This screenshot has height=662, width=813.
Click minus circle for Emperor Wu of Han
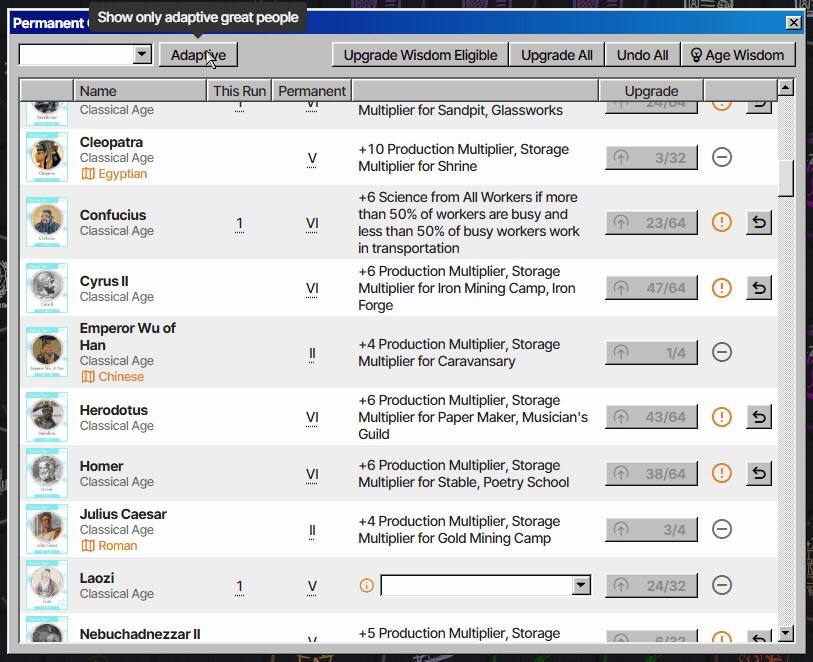(x=722, y=352)
